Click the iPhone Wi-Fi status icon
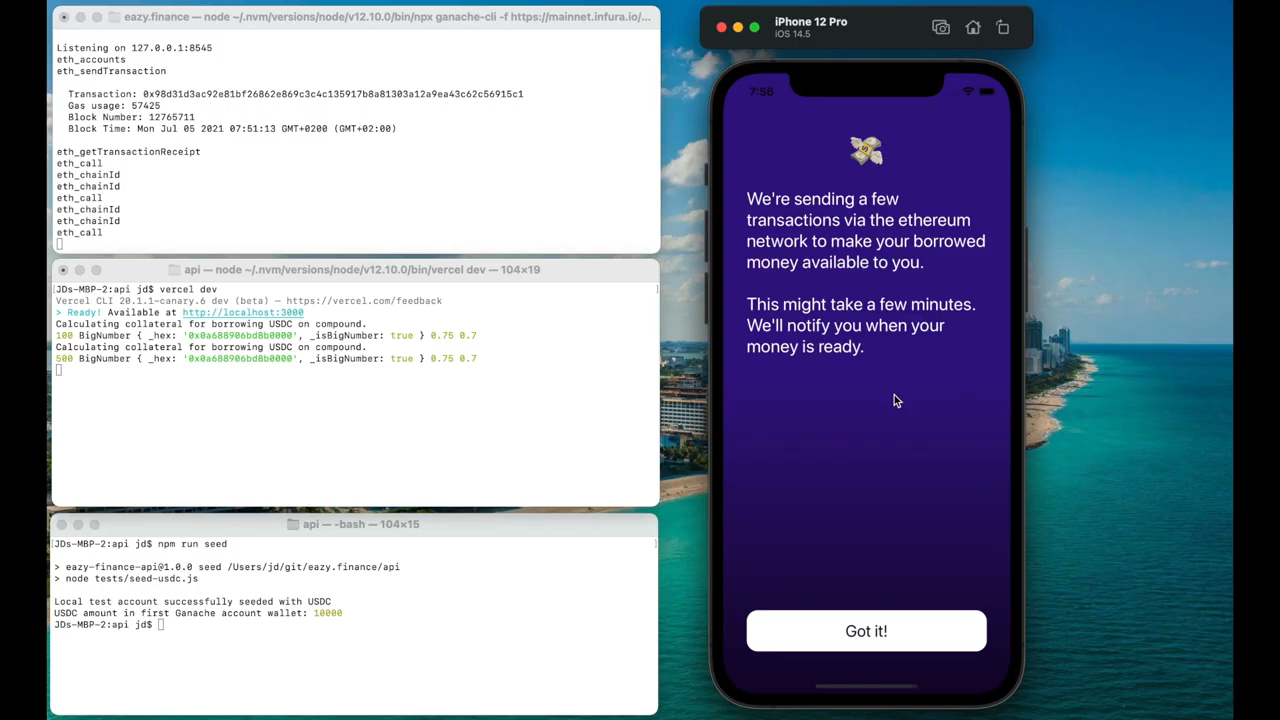Image resolution: width=1280 pixels, height=720 pixels. (x=967, y=92)
